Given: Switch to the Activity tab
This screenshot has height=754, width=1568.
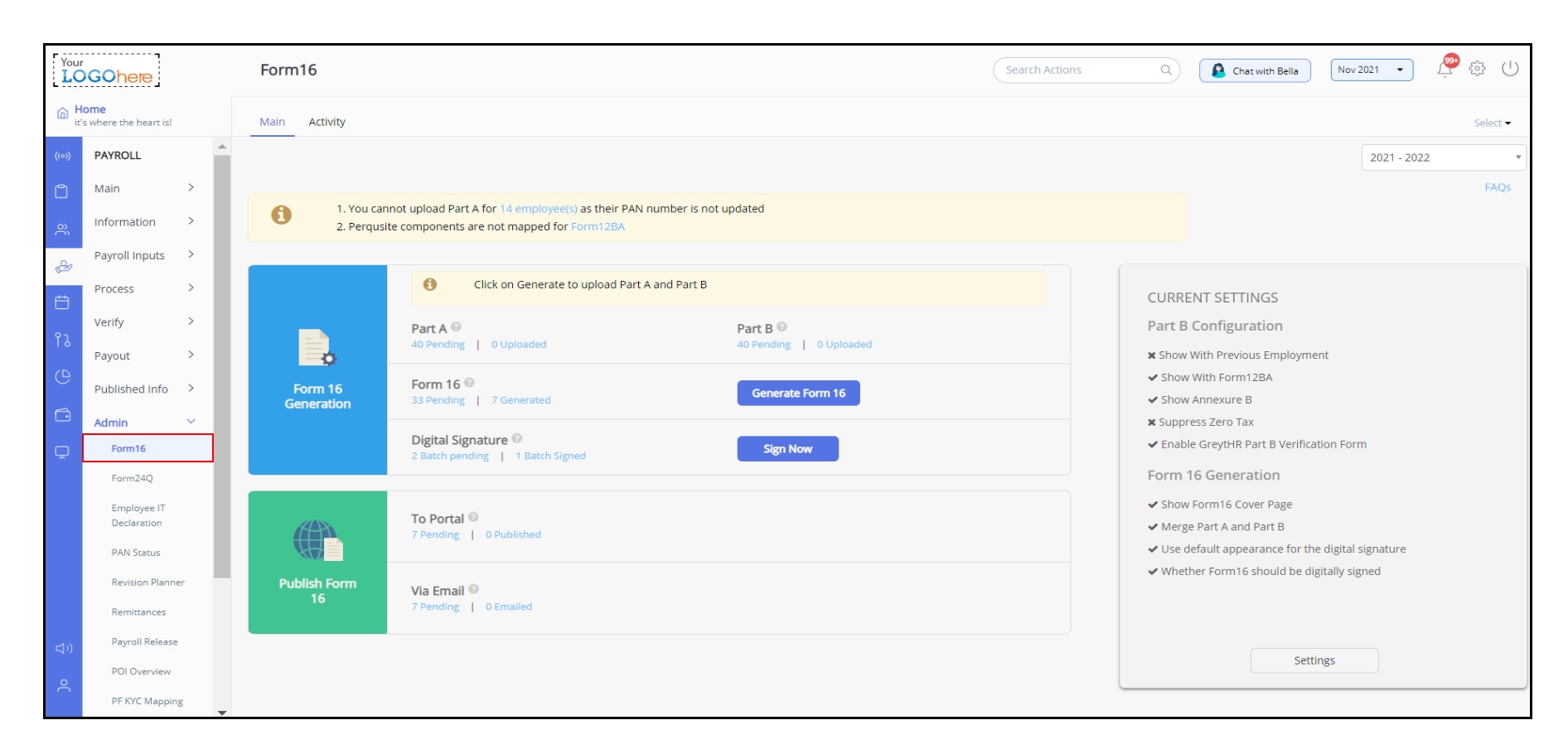Looking at the screenshot, I should pyautogui.click(x=327, y=121).
